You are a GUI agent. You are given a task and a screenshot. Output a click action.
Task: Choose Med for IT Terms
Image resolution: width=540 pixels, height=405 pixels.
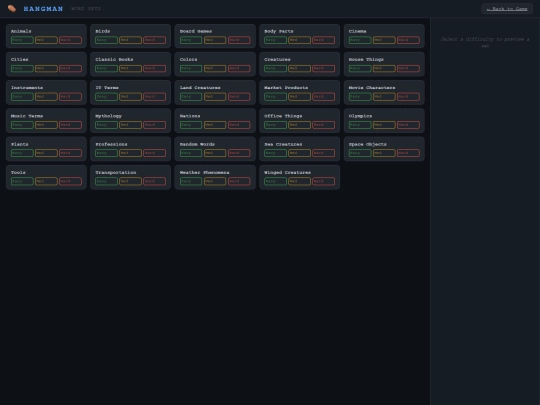tap(131, 96)
